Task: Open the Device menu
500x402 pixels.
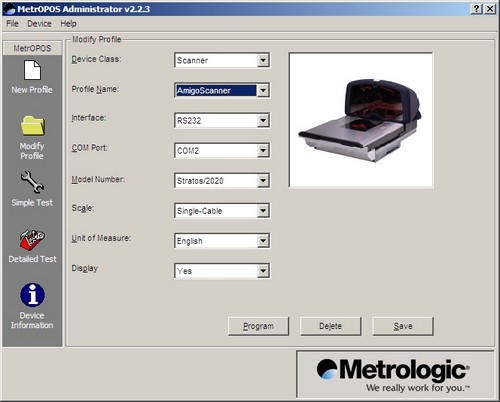Action: 39,24
